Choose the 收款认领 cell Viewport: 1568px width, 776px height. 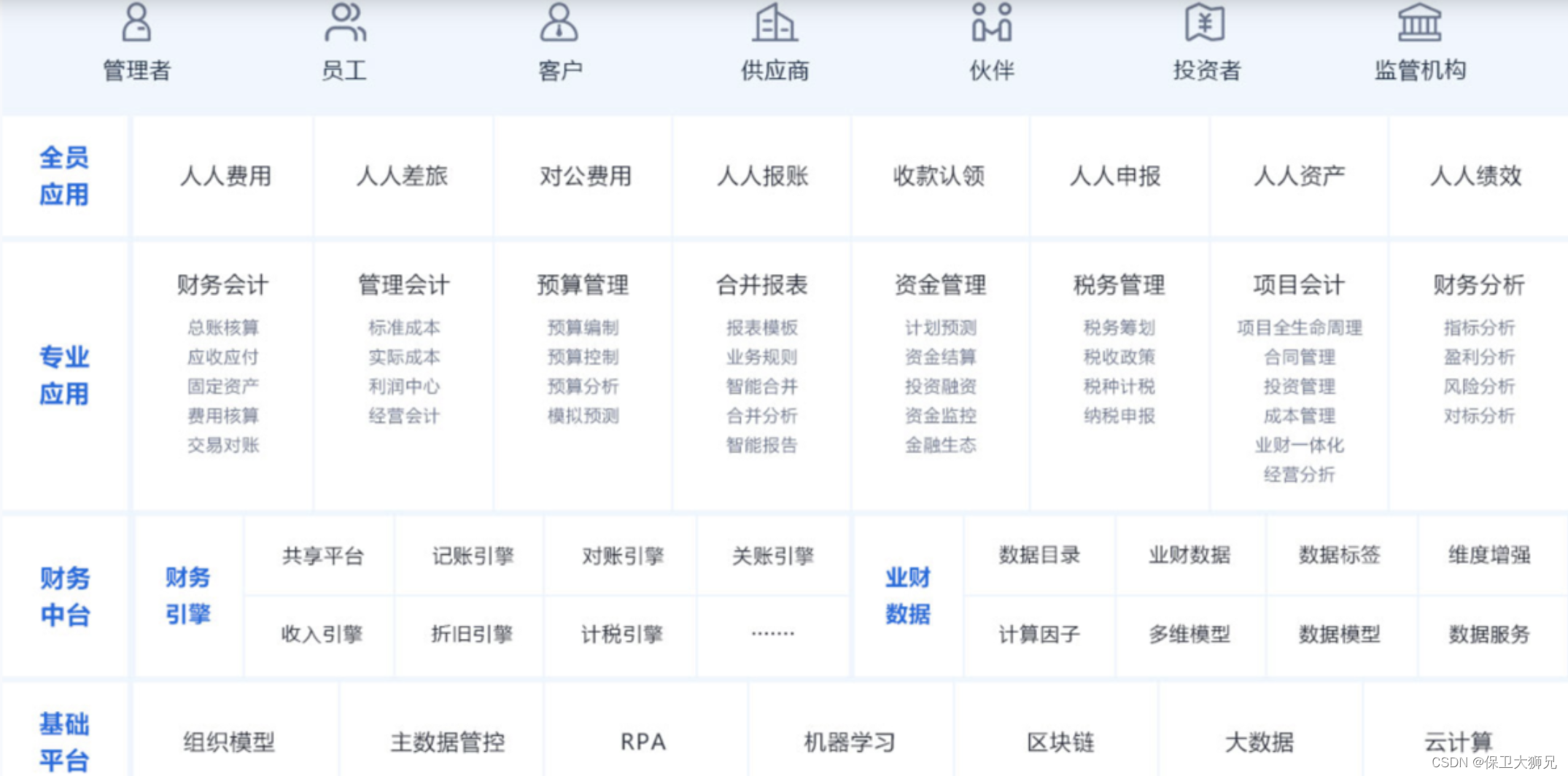(941, 176)
